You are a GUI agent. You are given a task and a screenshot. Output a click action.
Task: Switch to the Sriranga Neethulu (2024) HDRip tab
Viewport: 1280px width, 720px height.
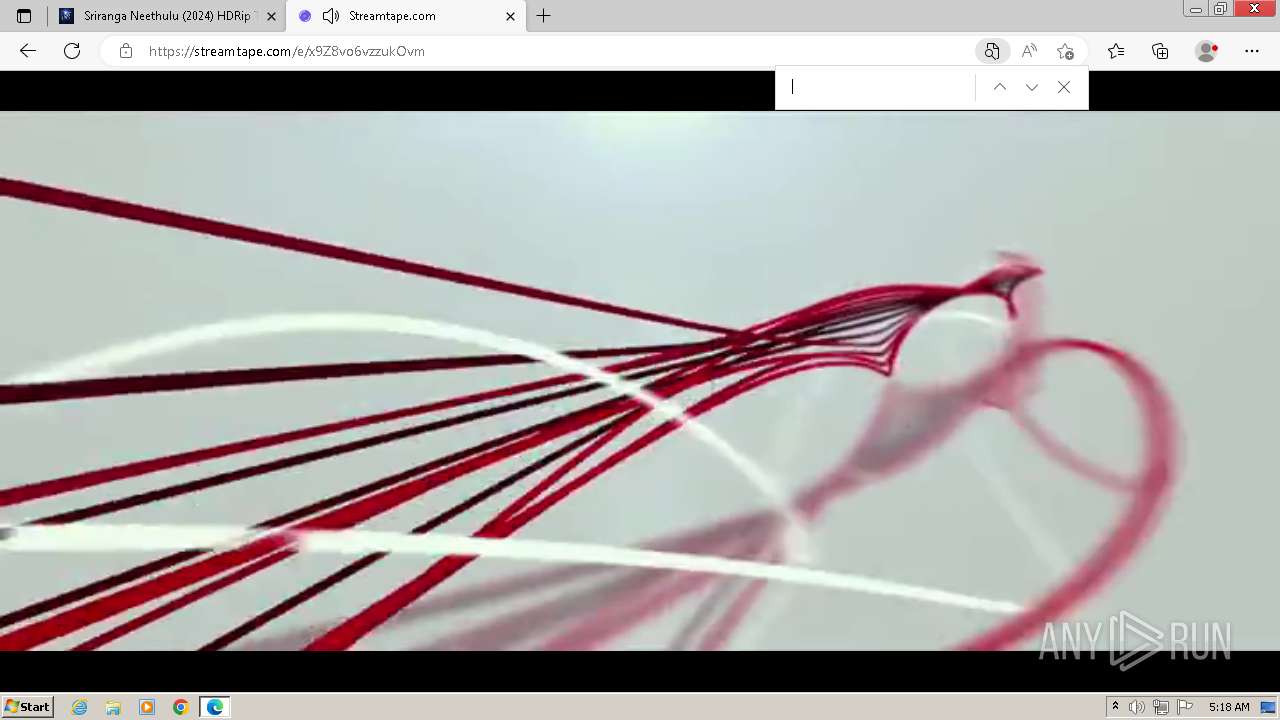[167, 16]
